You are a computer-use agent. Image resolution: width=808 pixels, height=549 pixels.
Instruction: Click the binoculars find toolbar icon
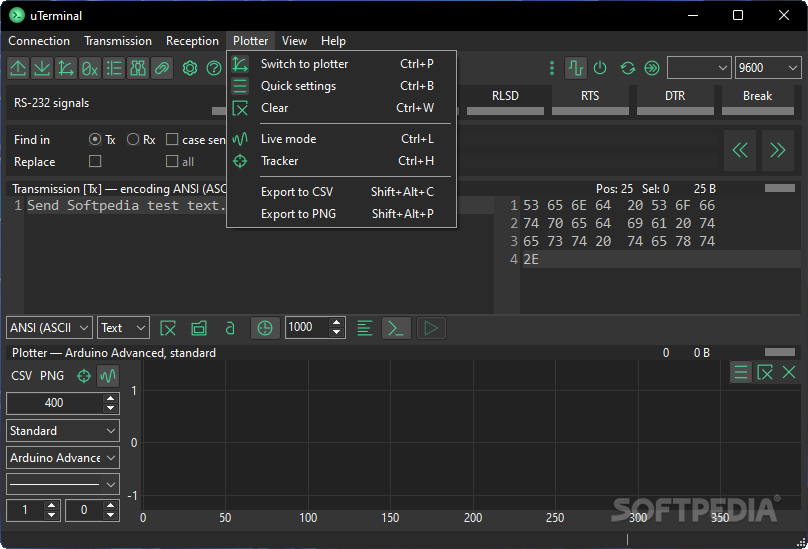pyautogui.click(x=138, y=68)
